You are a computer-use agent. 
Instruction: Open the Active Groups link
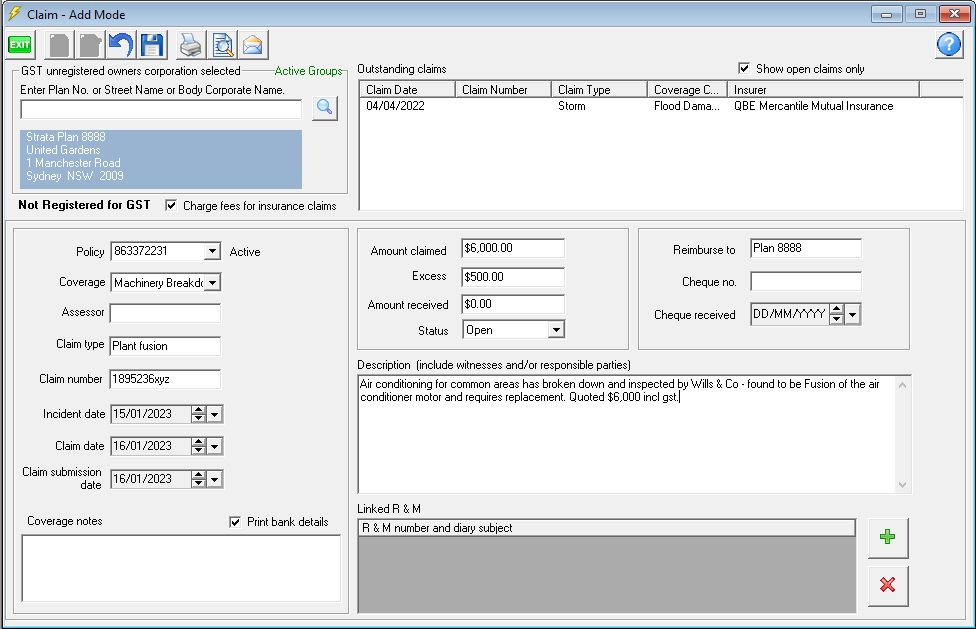tap(308, 71)
